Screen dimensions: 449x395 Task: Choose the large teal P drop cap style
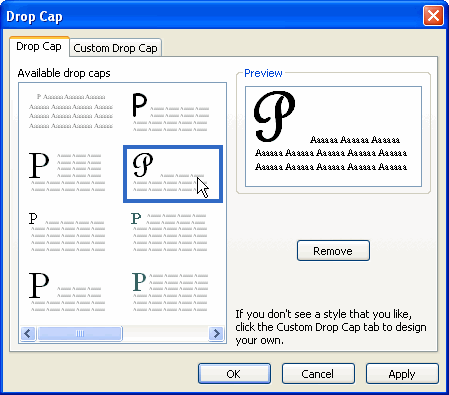170,292
